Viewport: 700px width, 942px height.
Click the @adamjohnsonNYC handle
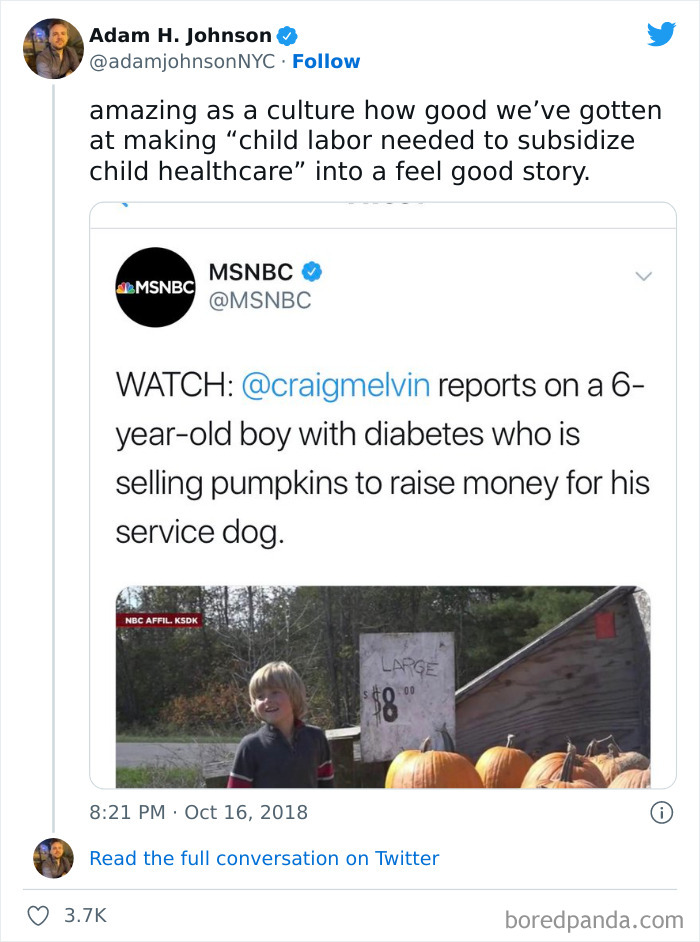click(181, 62)
